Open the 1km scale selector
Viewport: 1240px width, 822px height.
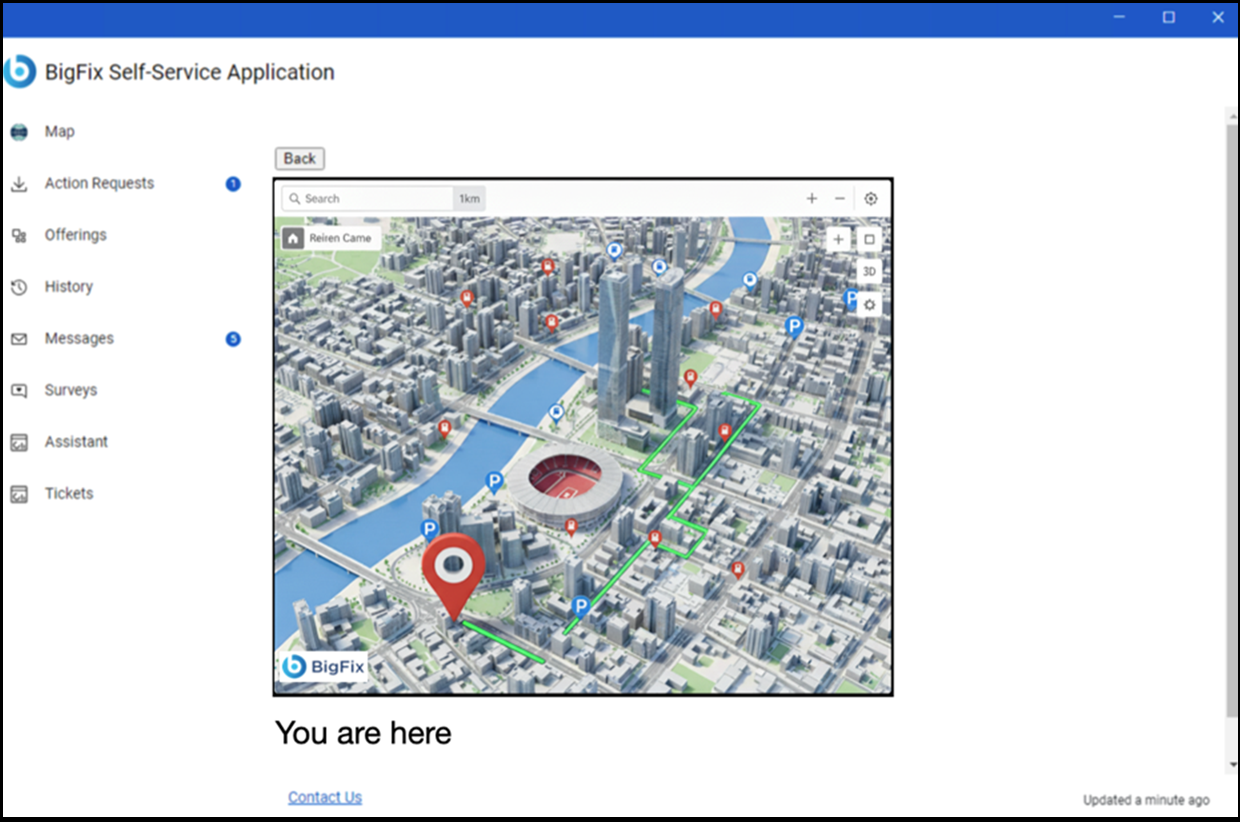(469, 198)
